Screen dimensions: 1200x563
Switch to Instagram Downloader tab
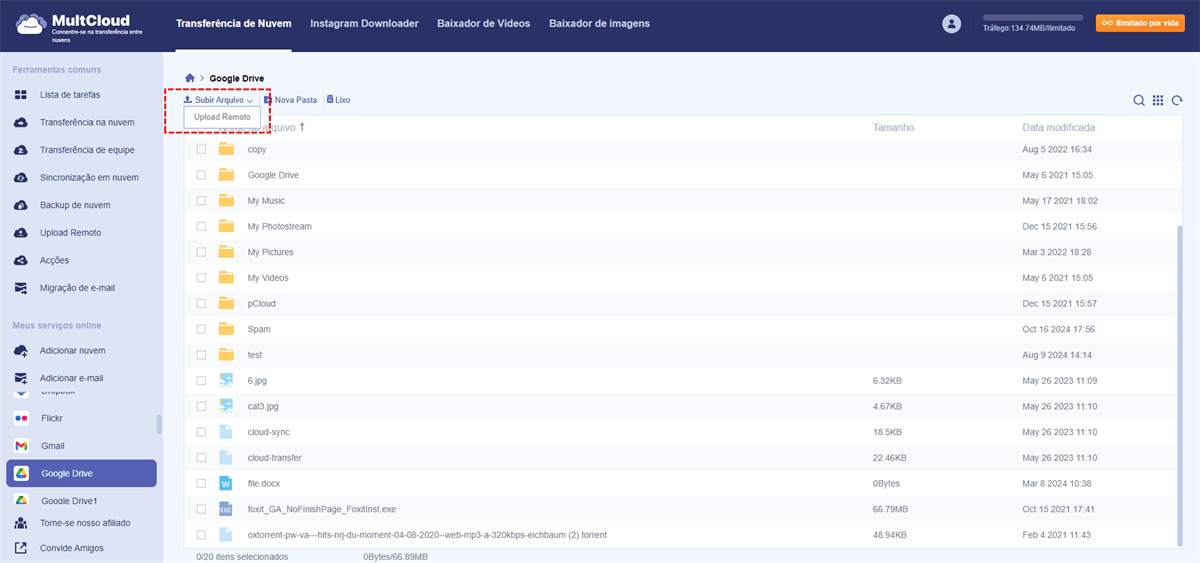click(364, 23)
